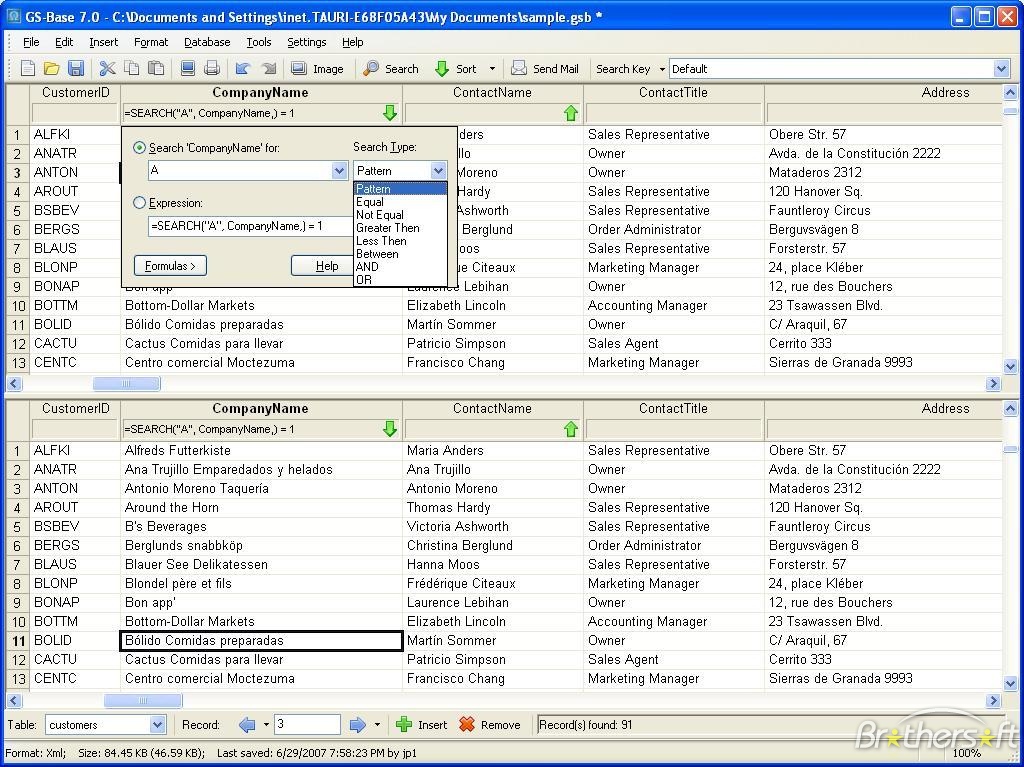Click upper pane ContactName green up arrow
The height and width of the screenshot is (767, 1024).
pyautogui.click(x=571, y=113)
